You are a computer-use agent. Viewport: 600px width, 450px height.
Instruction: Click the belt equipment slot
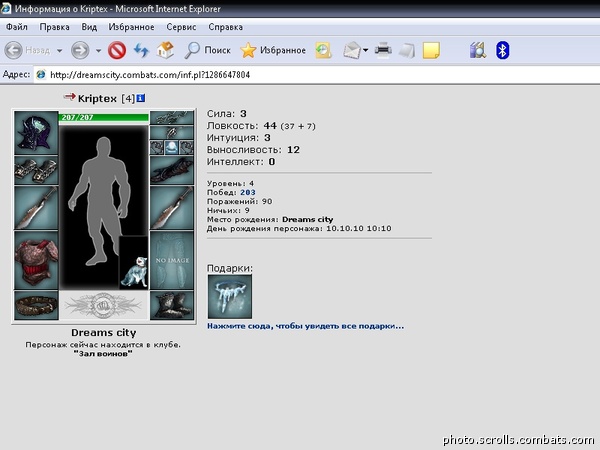tap(36, 305)
